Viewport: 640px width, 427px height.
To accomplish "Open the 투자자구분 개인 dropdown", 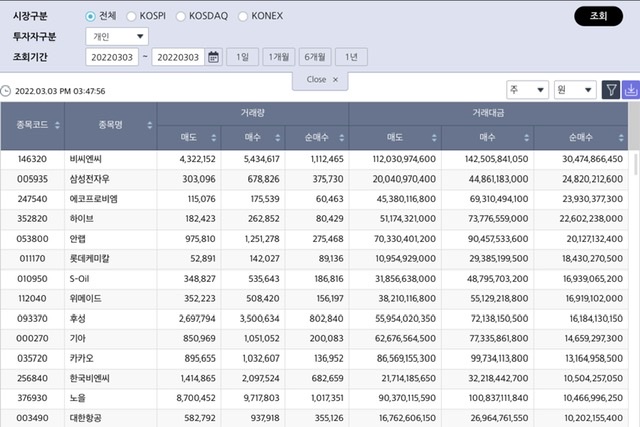I will pyautogui.click(x=116, y=36).
